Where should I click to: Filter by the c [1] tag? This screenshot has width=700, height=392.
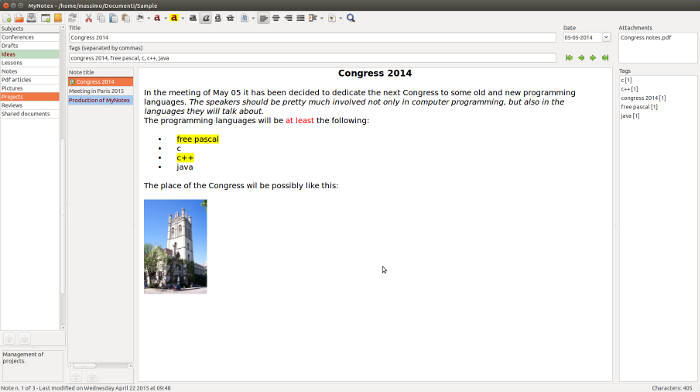point(626,80)
